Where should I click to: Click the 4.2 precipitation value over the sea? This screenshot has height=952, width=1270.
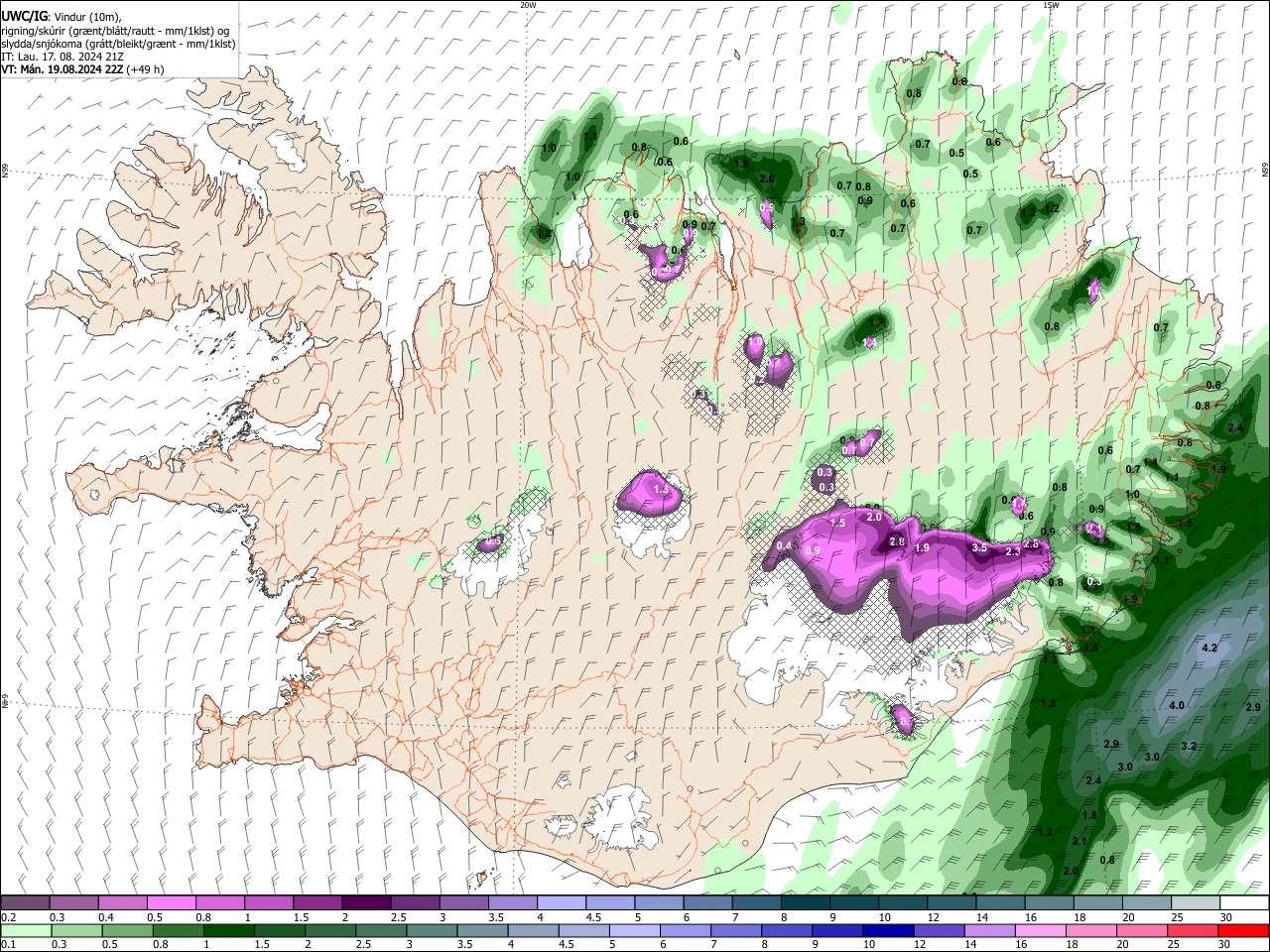tap(1209, 648)
